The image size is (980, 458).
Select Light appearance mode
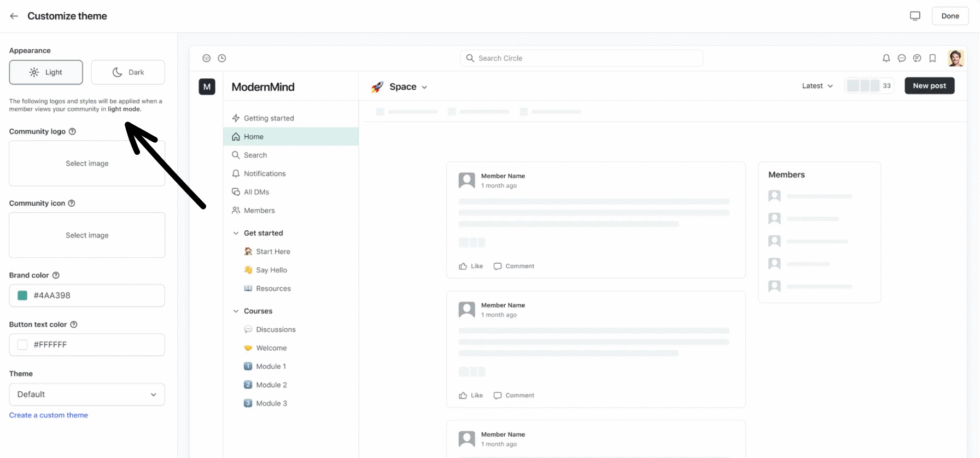coord(46,72)
